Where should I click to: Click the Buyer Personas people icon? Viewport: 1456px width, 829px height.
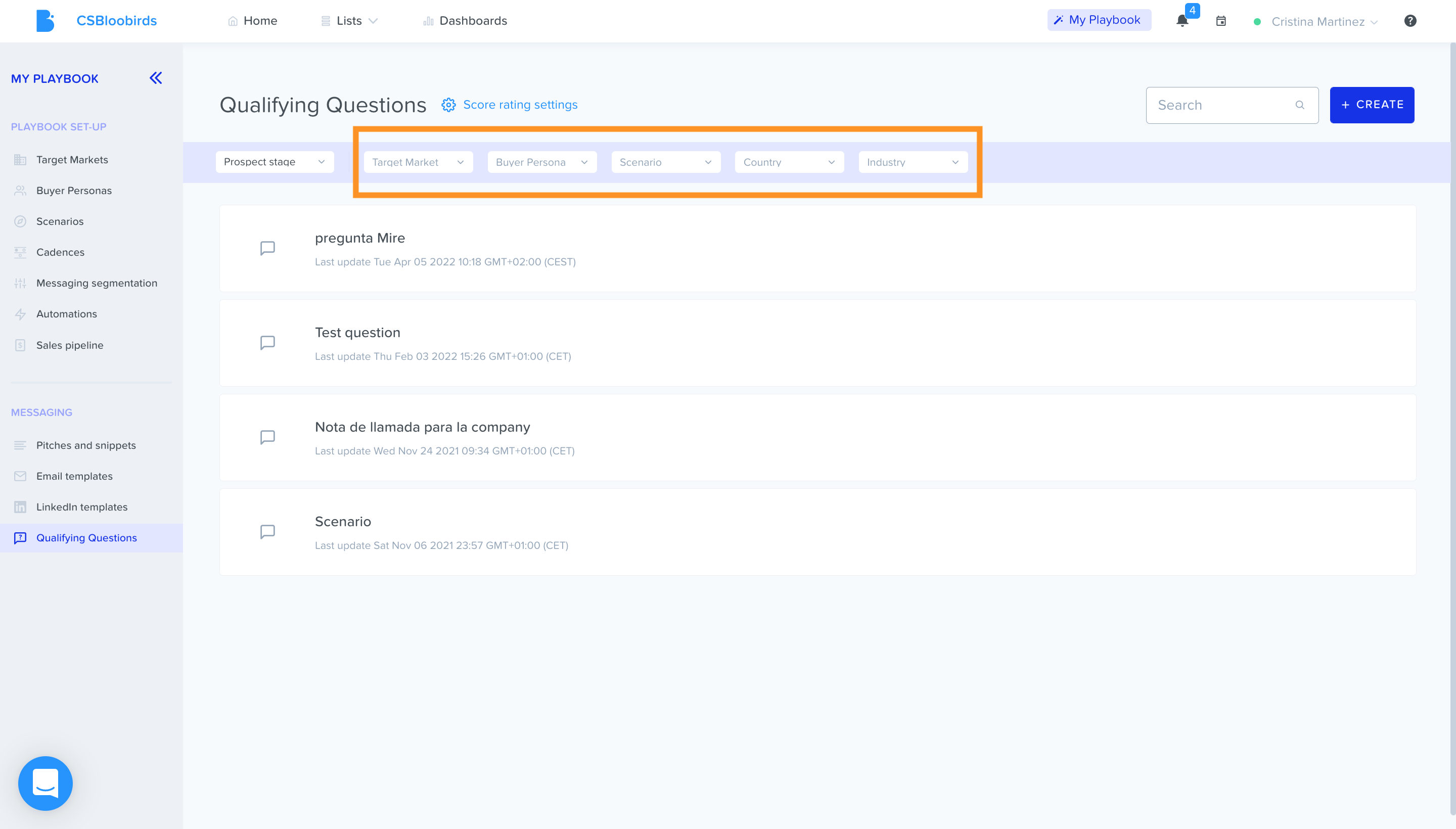(x=21, y=191)
